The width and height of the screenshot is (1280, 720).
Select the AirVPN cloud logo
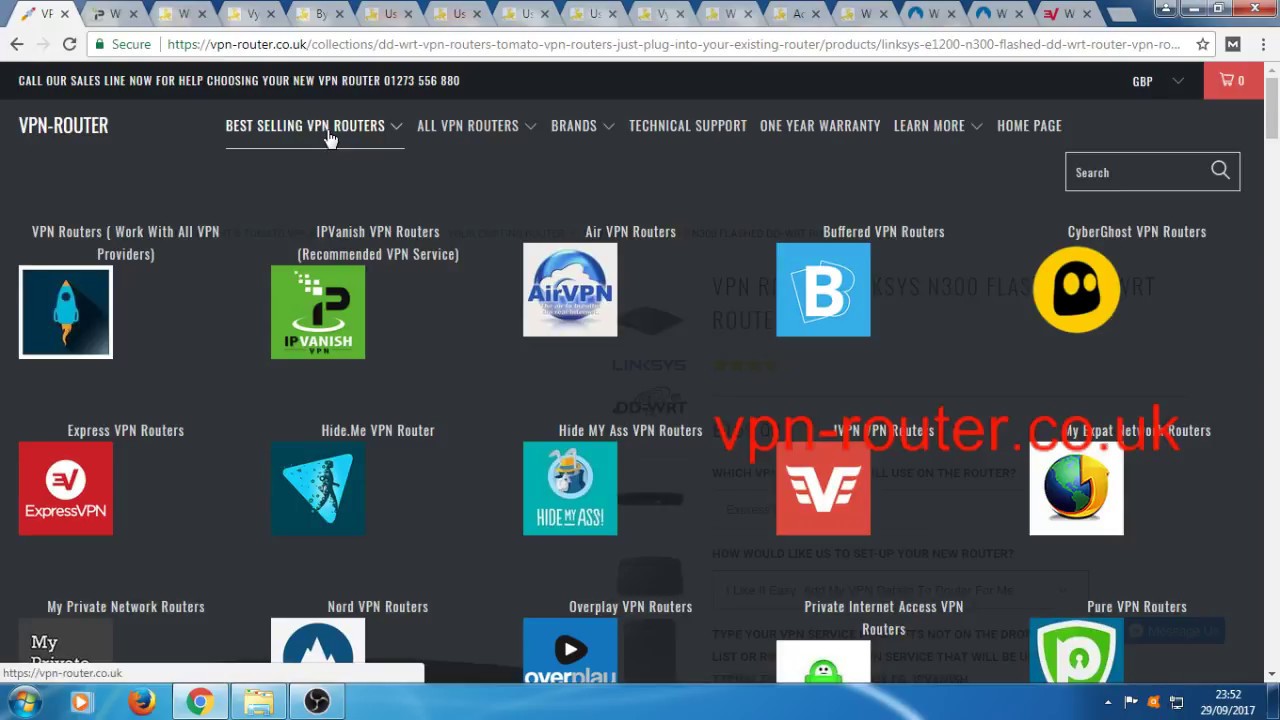(x=570, y=290)
